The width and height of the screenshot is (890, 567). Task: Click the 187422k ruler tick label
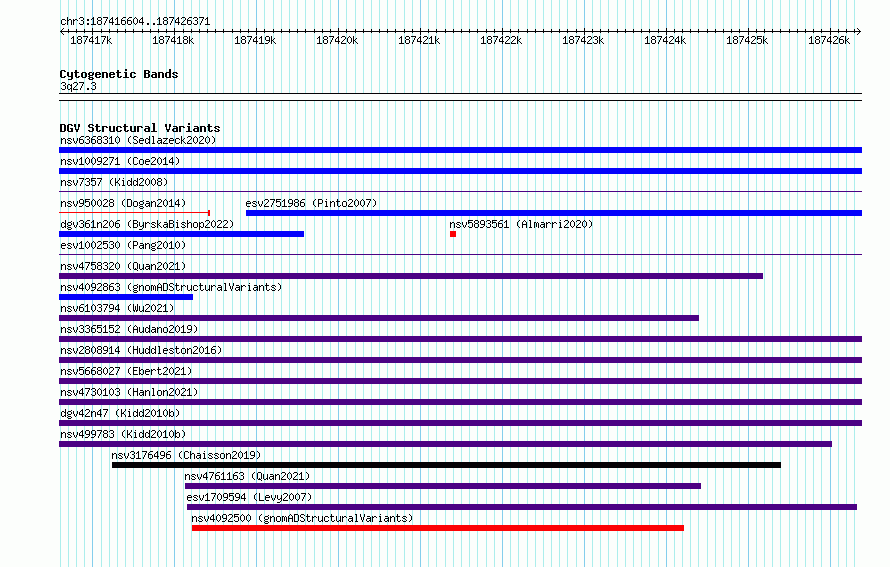[501, 40]
